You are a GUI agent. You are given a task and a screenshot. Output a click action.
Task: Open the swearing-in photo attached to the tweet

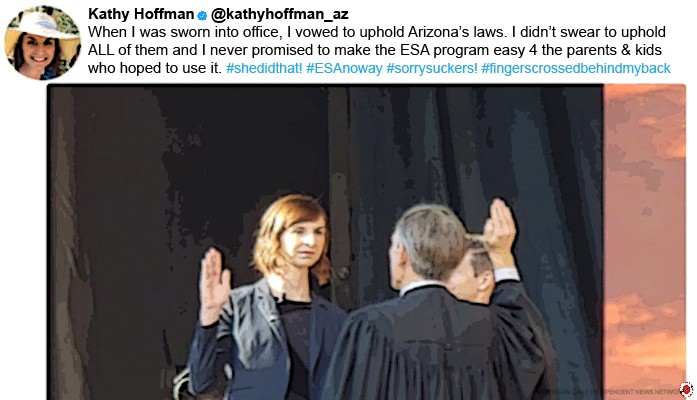pos(366,242)
